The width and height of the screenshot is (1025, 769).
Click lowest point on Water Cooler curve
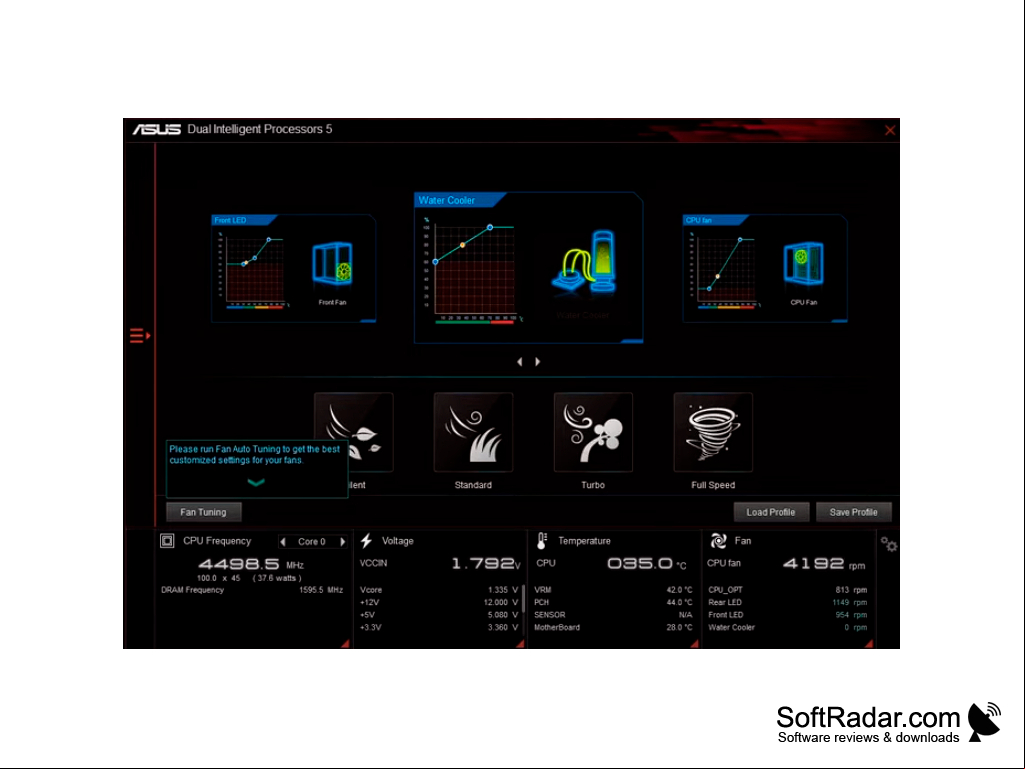click(x=435, y=262)
